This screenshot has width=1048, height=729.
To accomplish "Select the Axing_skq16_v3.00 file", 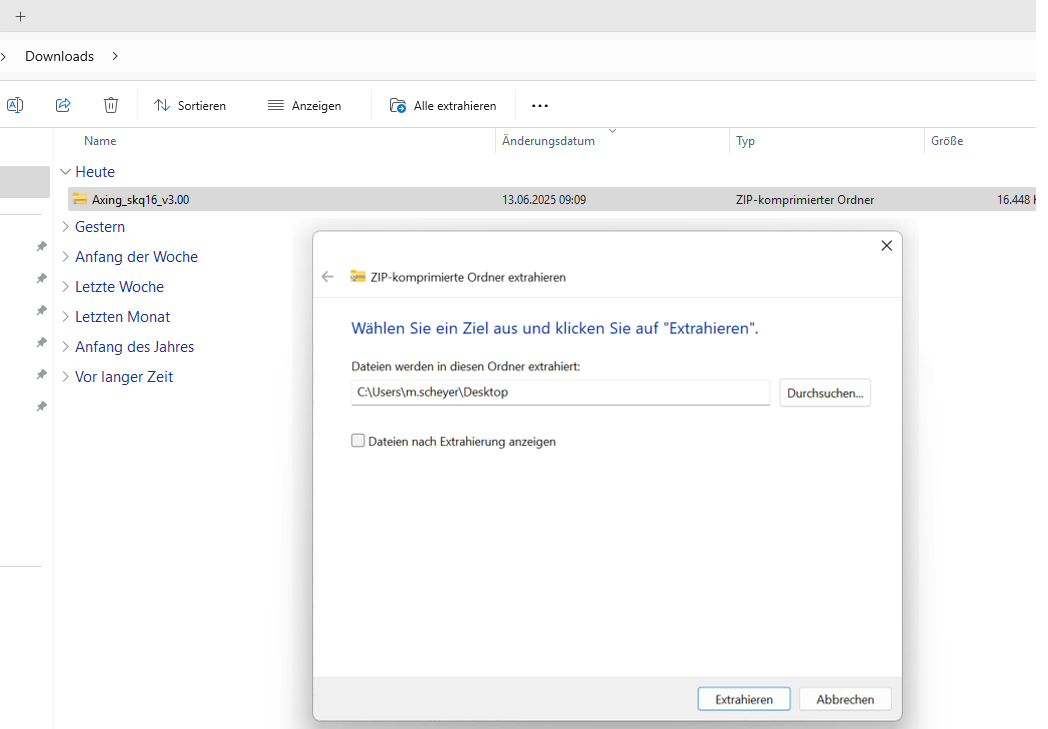I will 551,199.
